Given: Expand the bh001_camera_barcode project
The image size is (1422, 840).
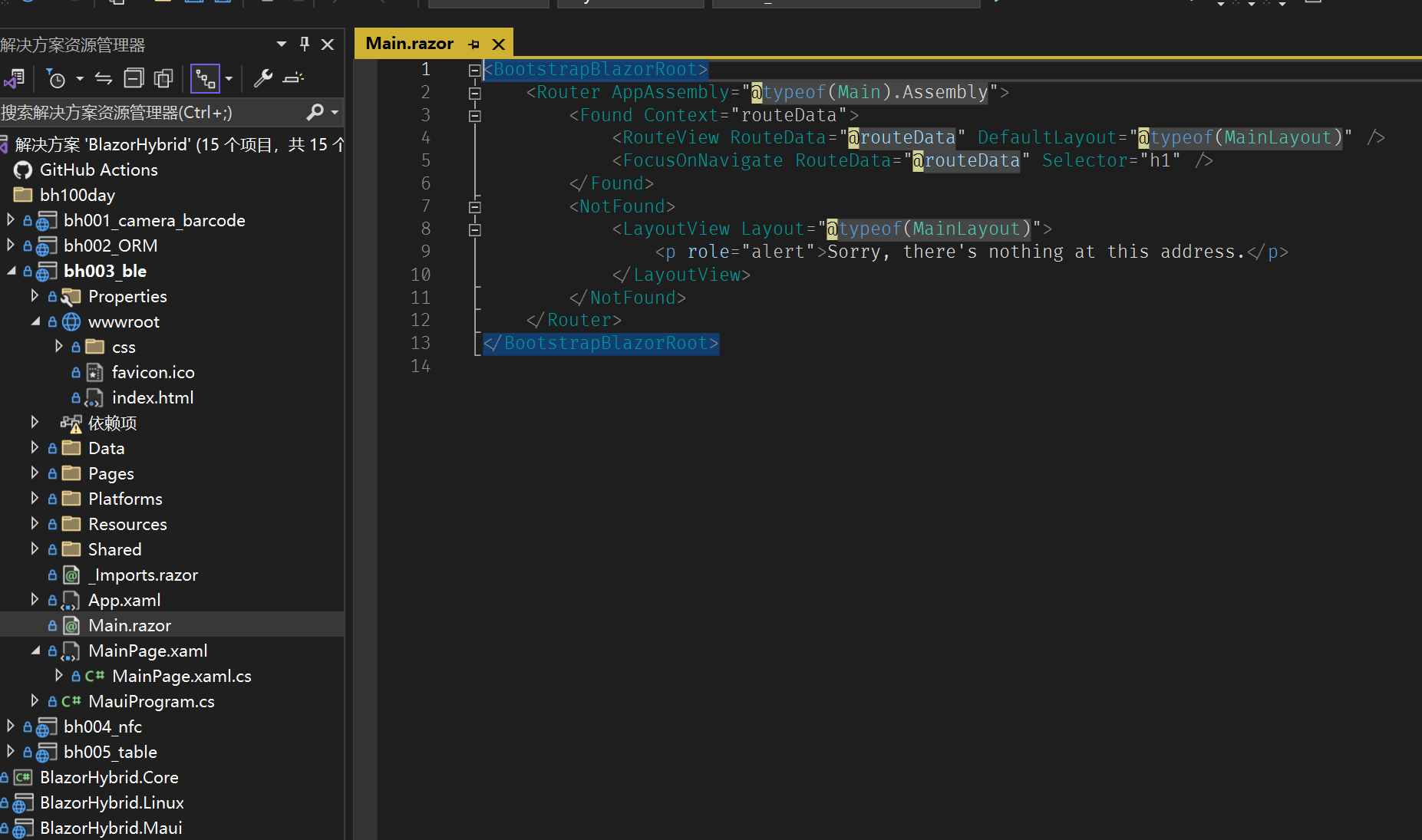Looking at the screenshot, I should click(x=10, y=220).
